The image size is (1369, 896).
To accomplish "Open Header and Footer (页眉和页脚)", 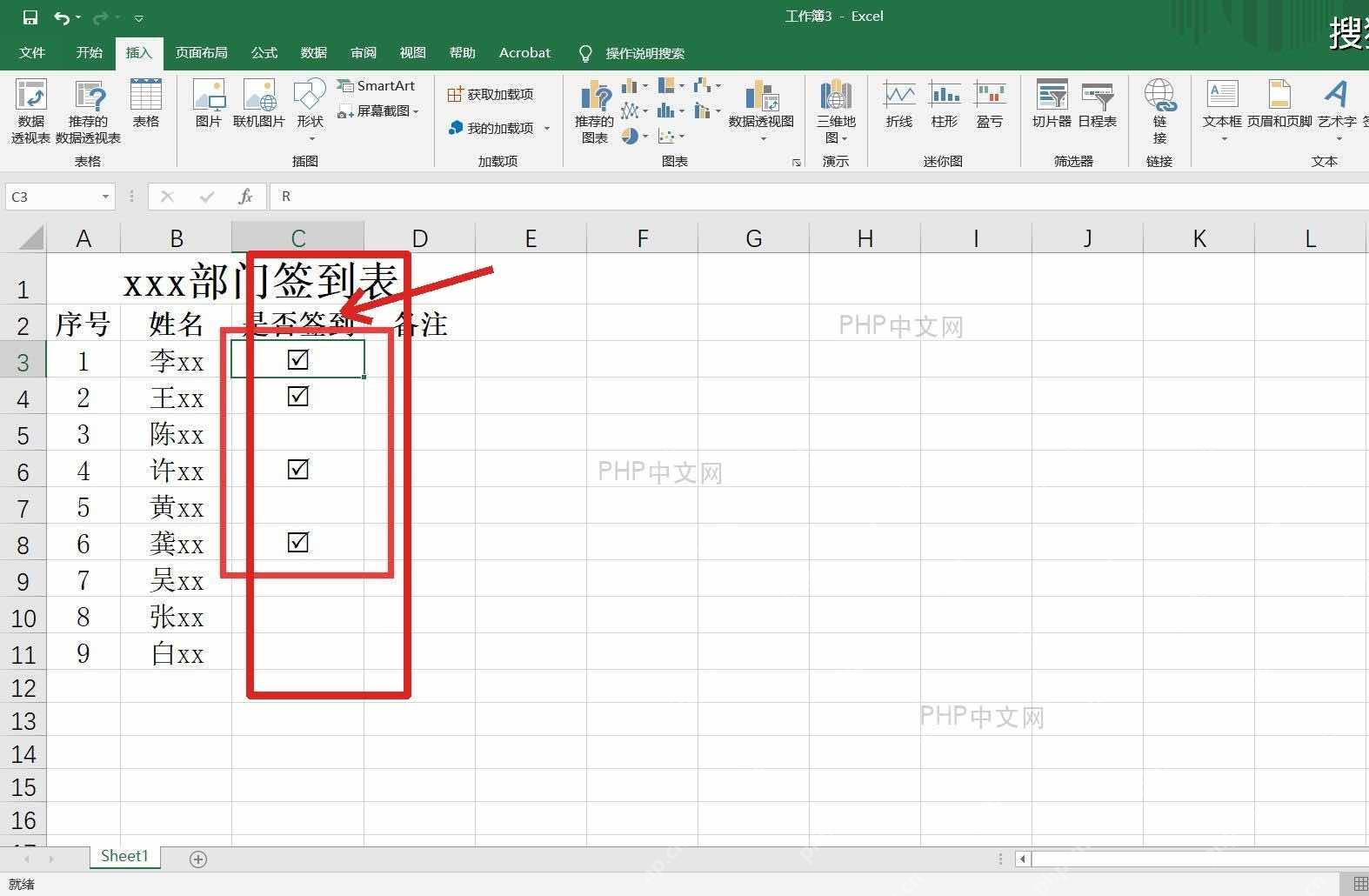I will [1279, 104].
